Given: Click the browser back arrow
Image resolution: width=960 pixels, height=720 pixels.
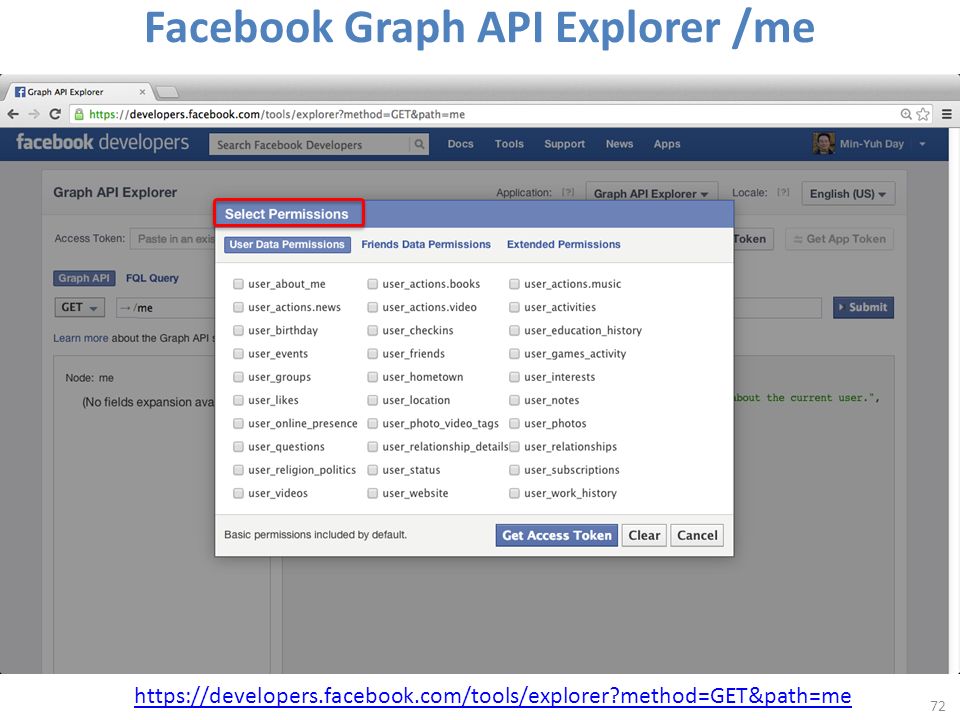Looking at the screenshot, I should pos(13,114).
